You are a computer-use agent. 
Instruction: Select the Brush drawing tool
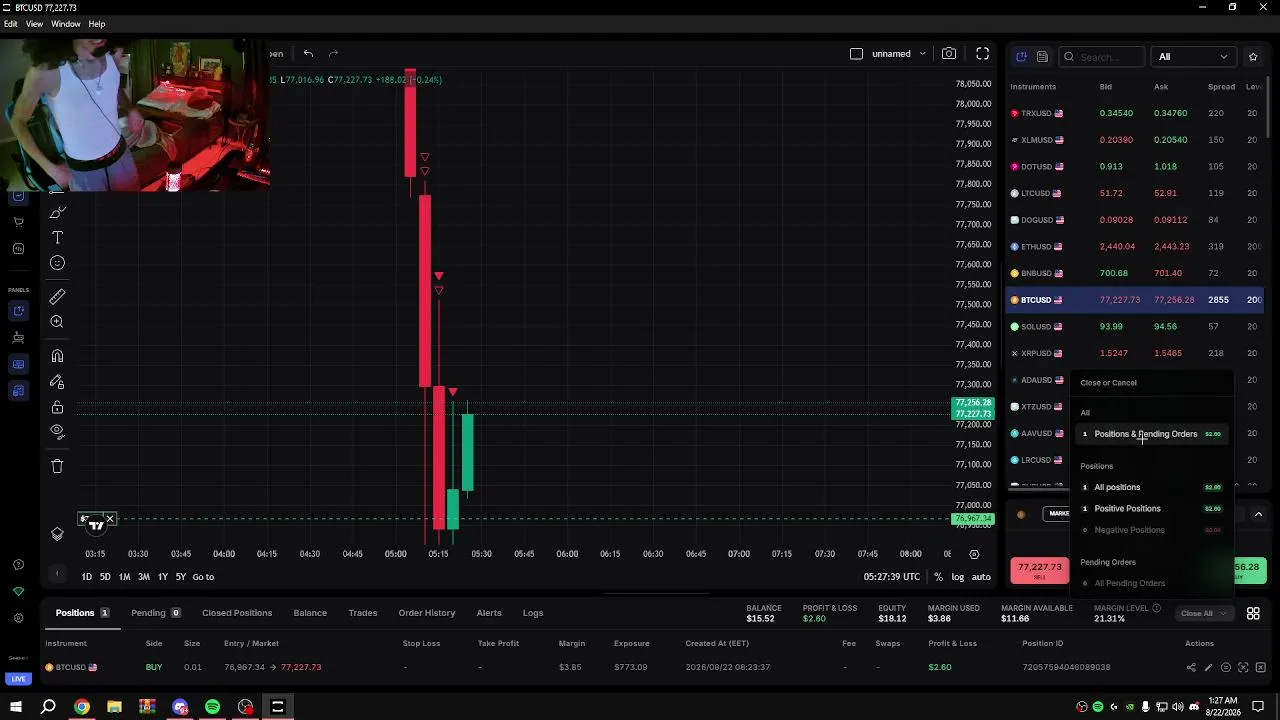pyautogui.click(x=57, y=212)
